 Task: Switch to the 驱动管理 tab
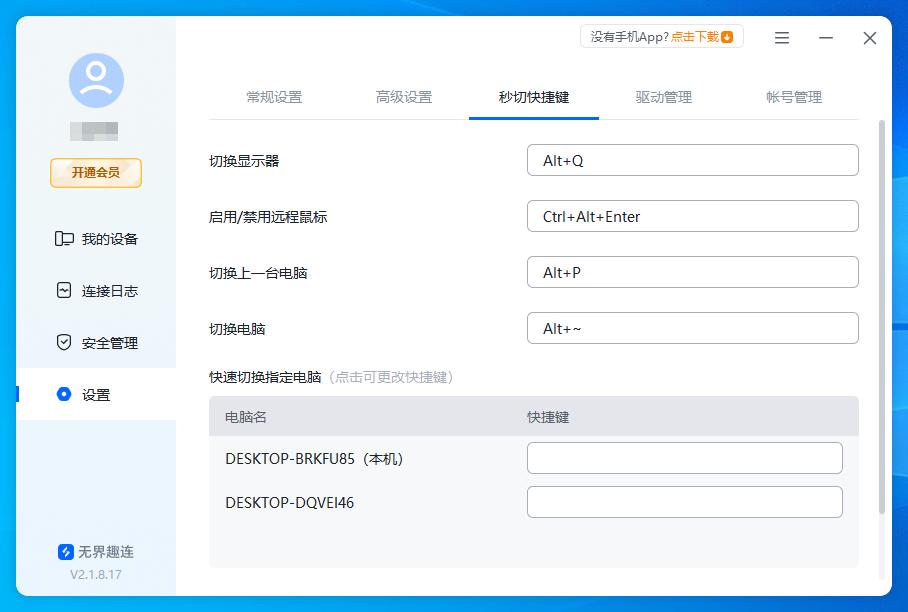[x=662, y=97]
